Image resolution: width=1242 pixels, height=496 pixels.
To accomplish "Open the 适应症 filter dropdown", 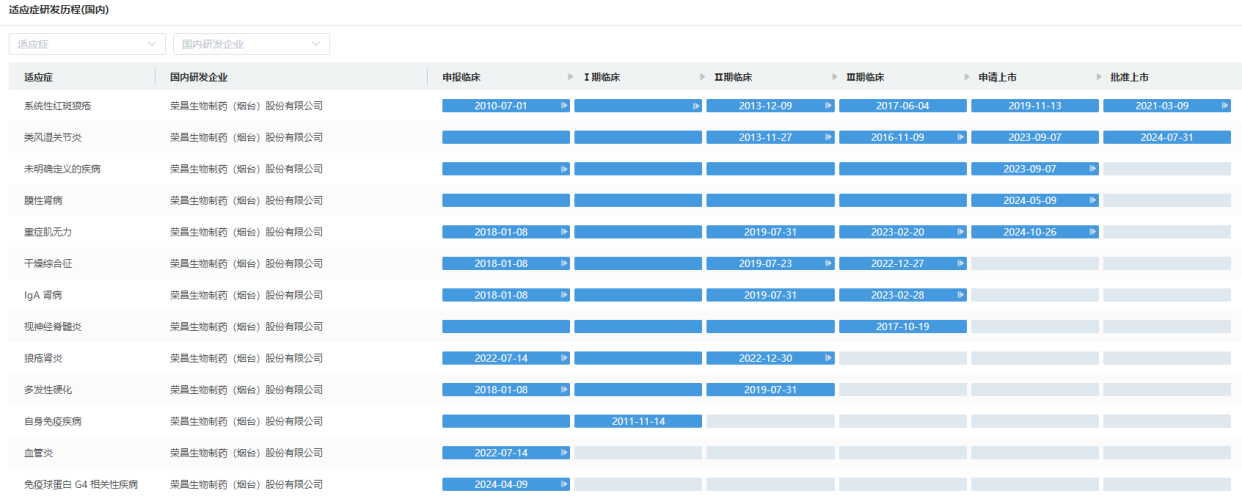I will tap(87, 44).
